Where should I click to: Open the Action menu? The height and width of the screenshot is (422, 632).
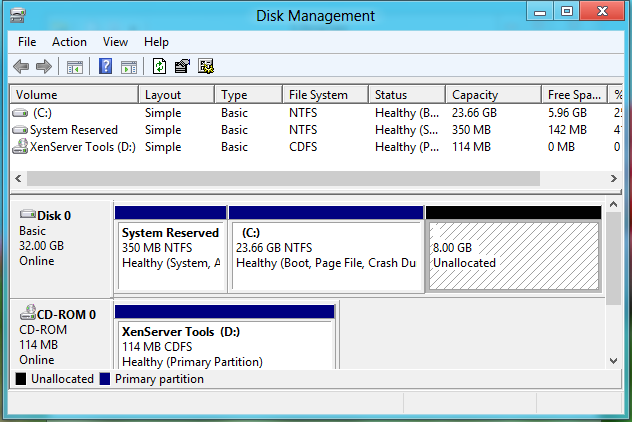(x=69, y=42)
